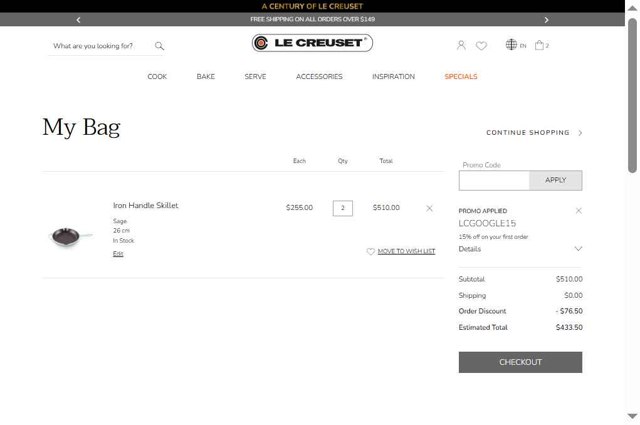The height and width of the screenshot is (425, 640).
Task: Click Continue Shopping arrow
Action: point(580,133)
